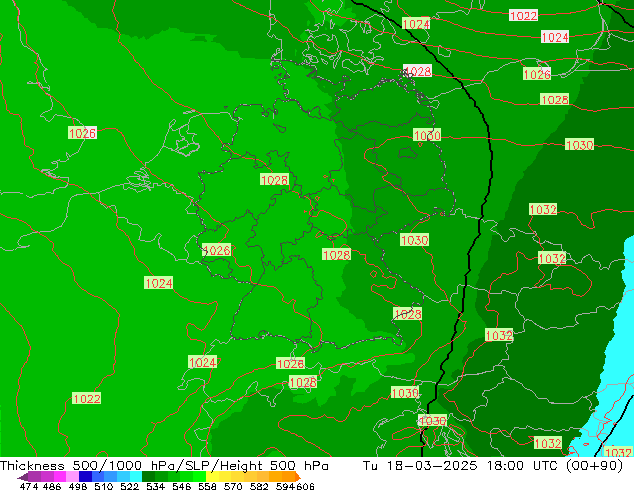Viewport: 634px width, 490px height.
Task: Pick the cyan legend swatch before dark green
Action: point(136,477)
